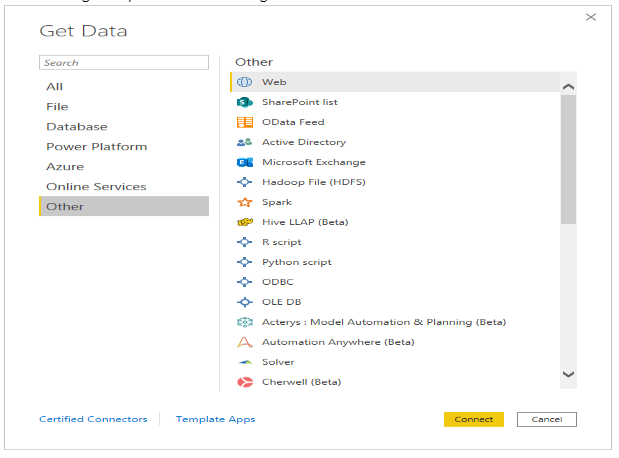Click the Web globe connector icon
The width and height of the screenshot is (619, 458).
[245, 82]
